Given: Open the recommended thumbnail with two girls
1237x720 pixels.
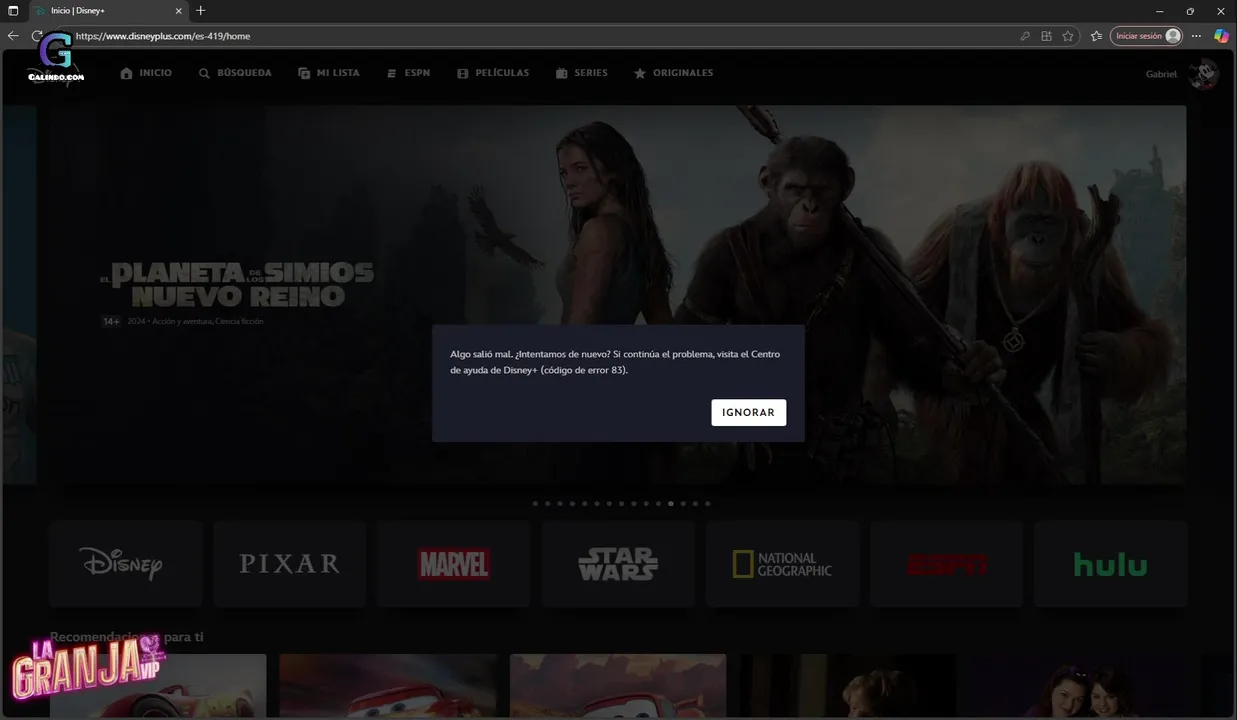Looking at the screenshot, I should pyautogui.click(x=1078, y=686).
